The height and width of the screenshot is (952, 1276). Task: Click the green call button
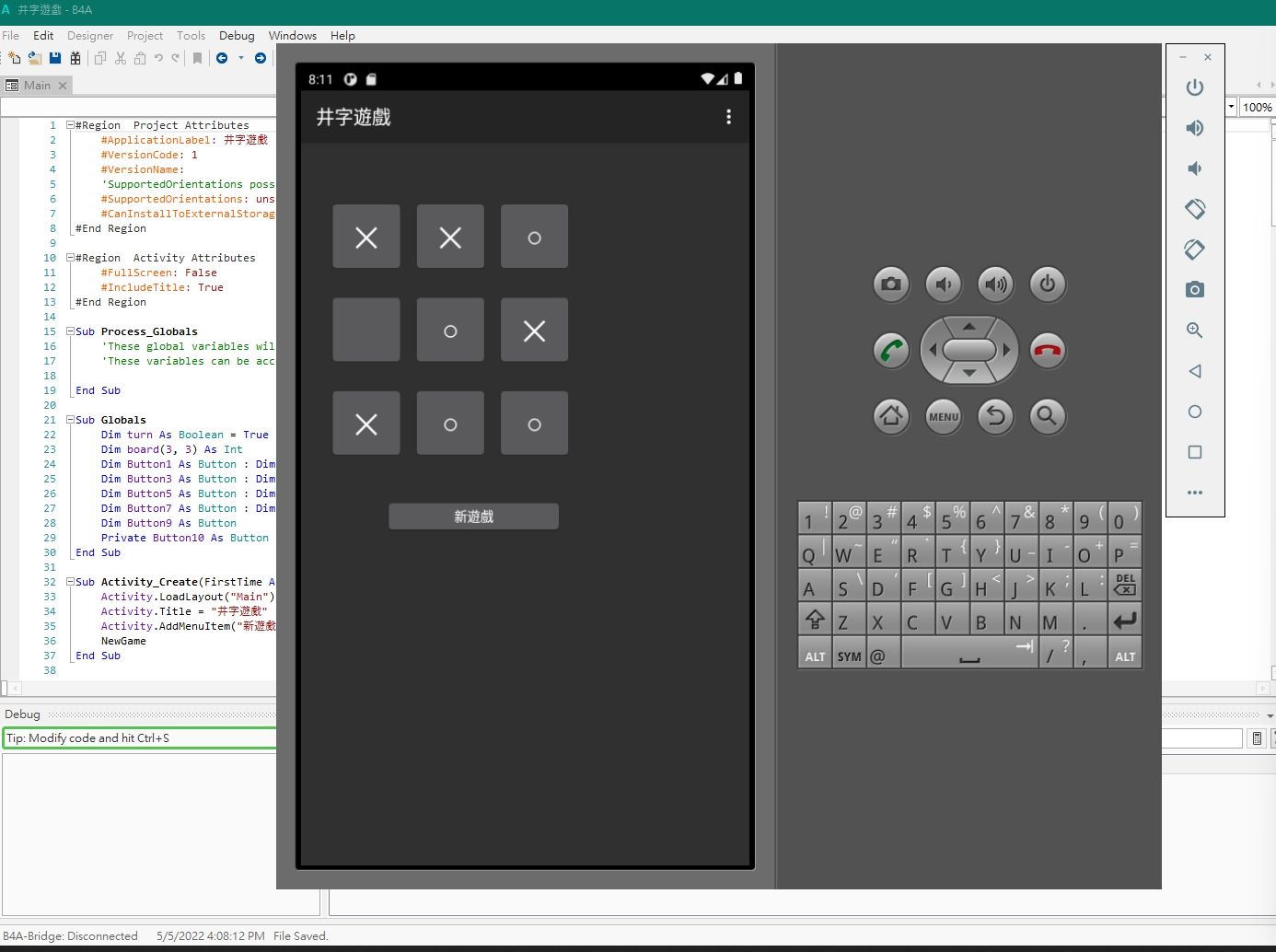891,351
